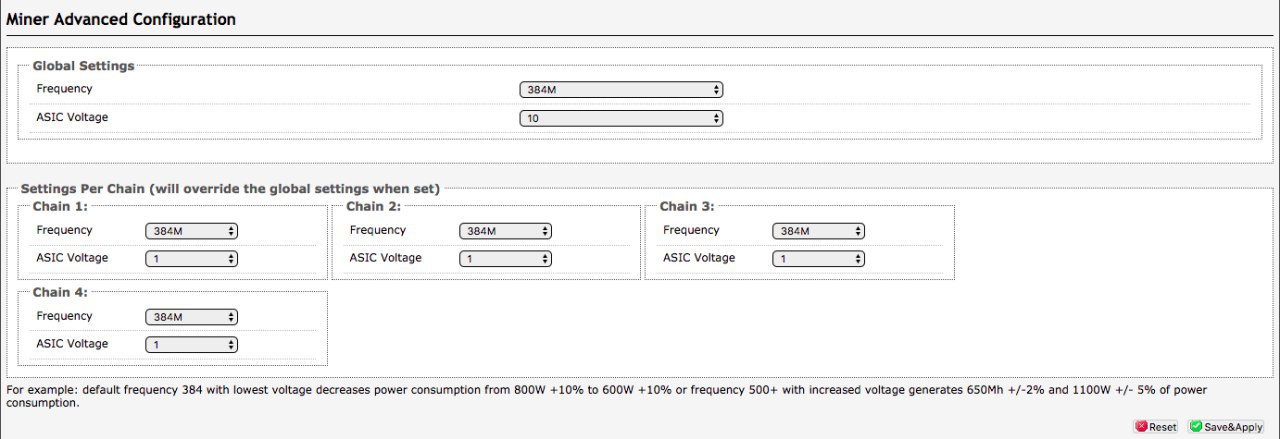Open the Chain 2 ASIC Voltage selector
Viewport: 1280px width, 439px height.
click(x=505, y=259)
